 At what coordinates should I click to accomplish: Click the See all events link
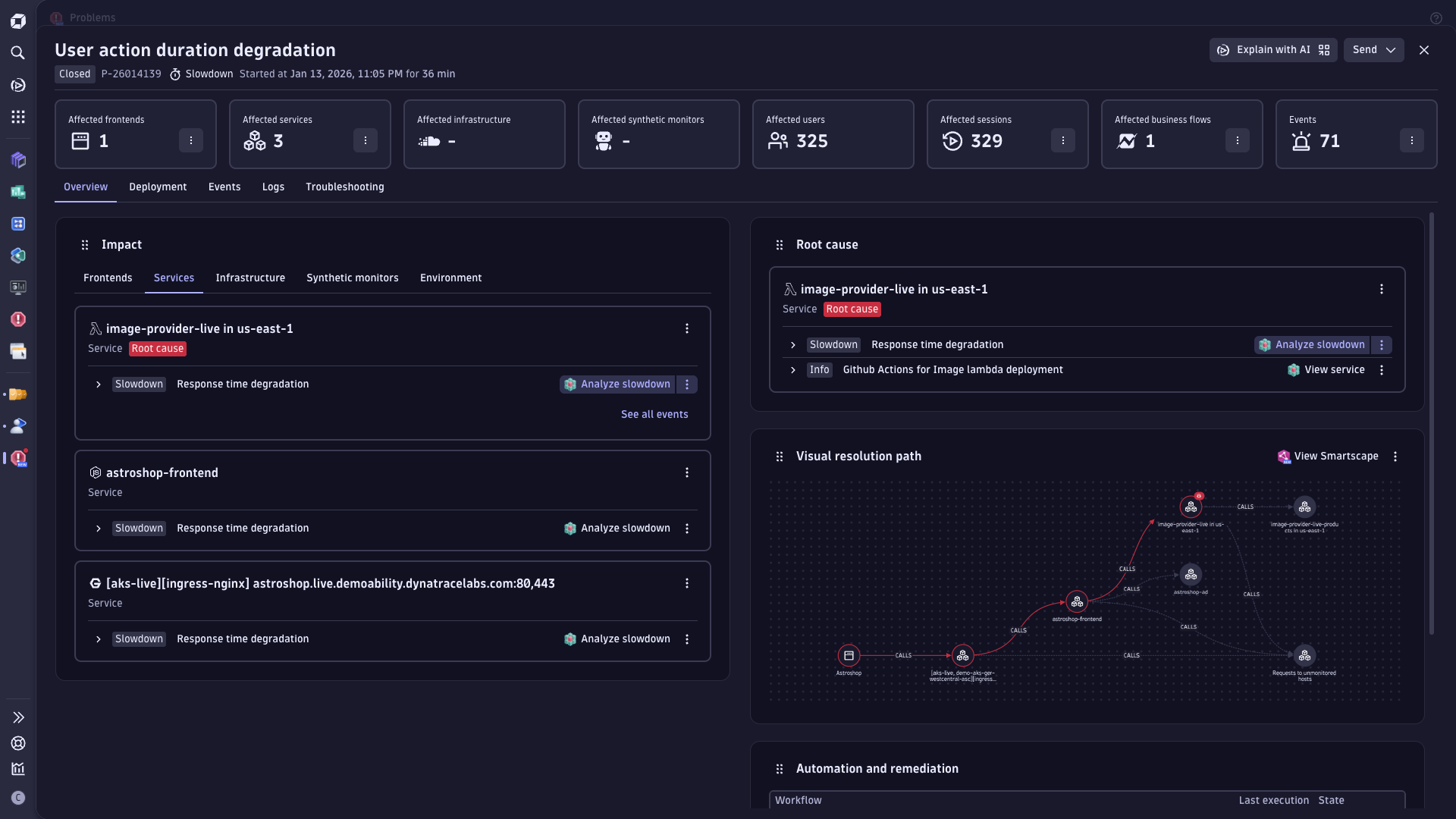pyautogui.click(x=654, y=415)
